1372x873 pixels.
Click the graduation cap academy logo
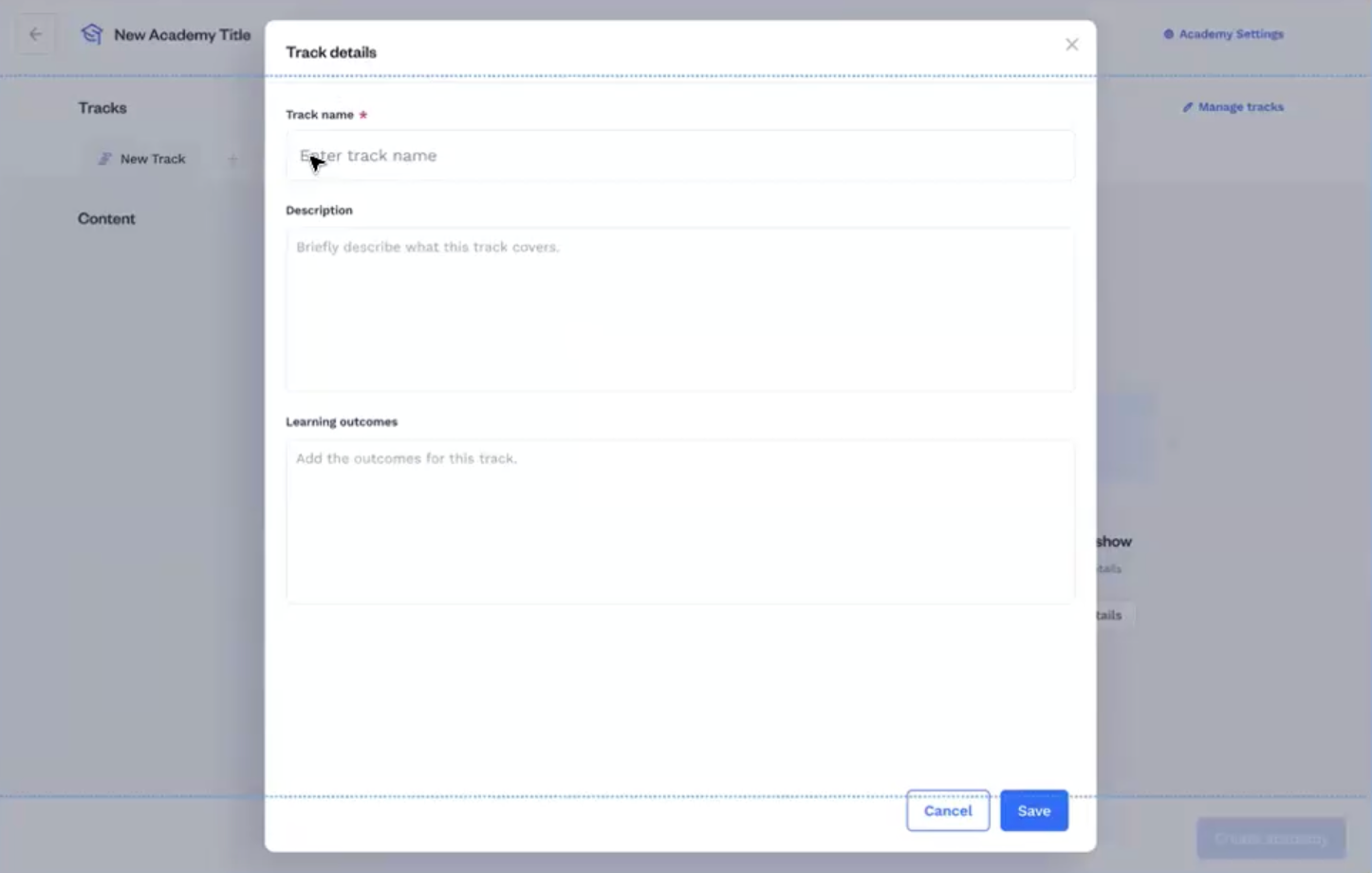pos(91,34)
